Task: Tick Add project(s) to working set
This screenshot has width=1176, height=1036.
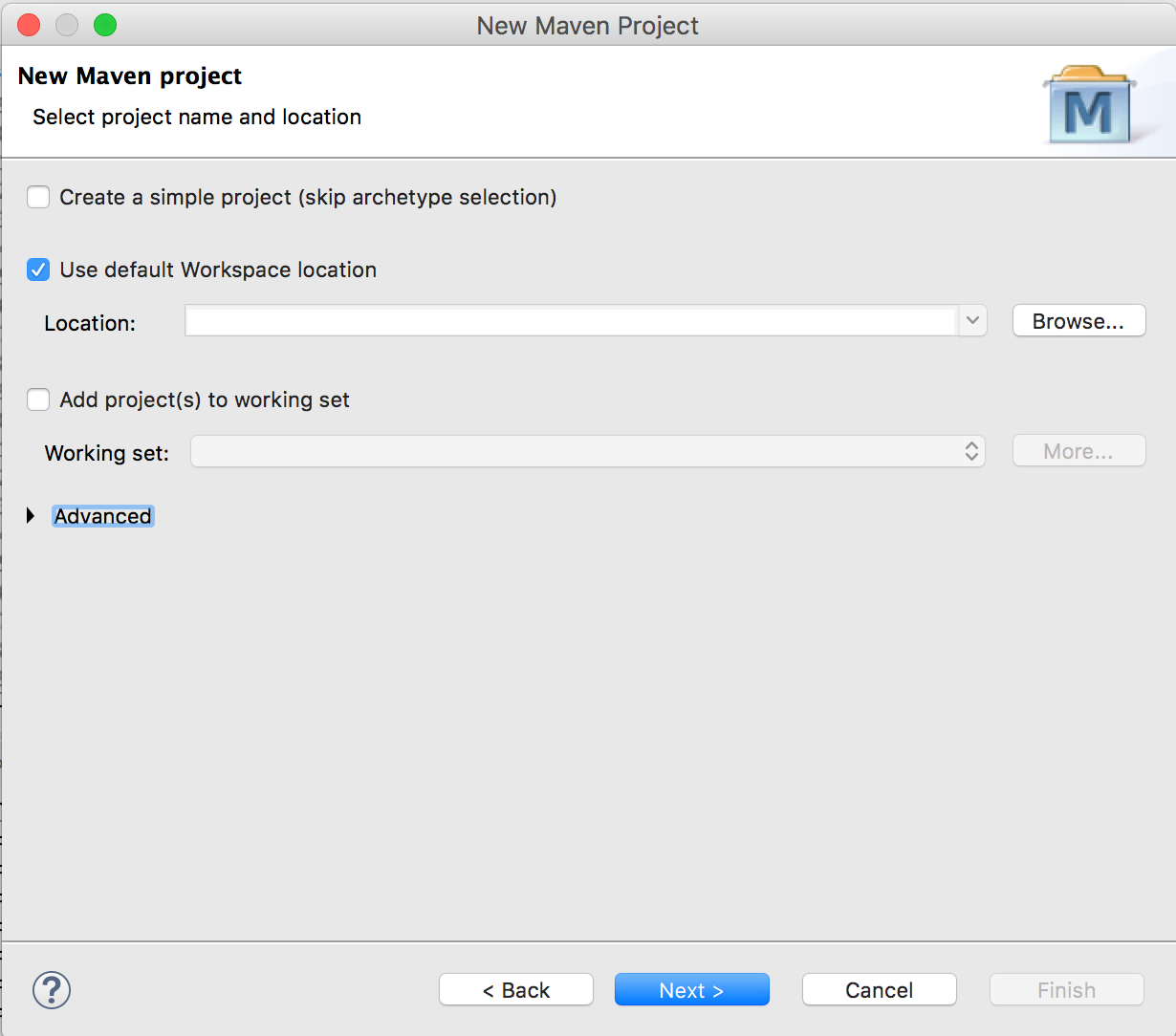Action: [38, 399]
